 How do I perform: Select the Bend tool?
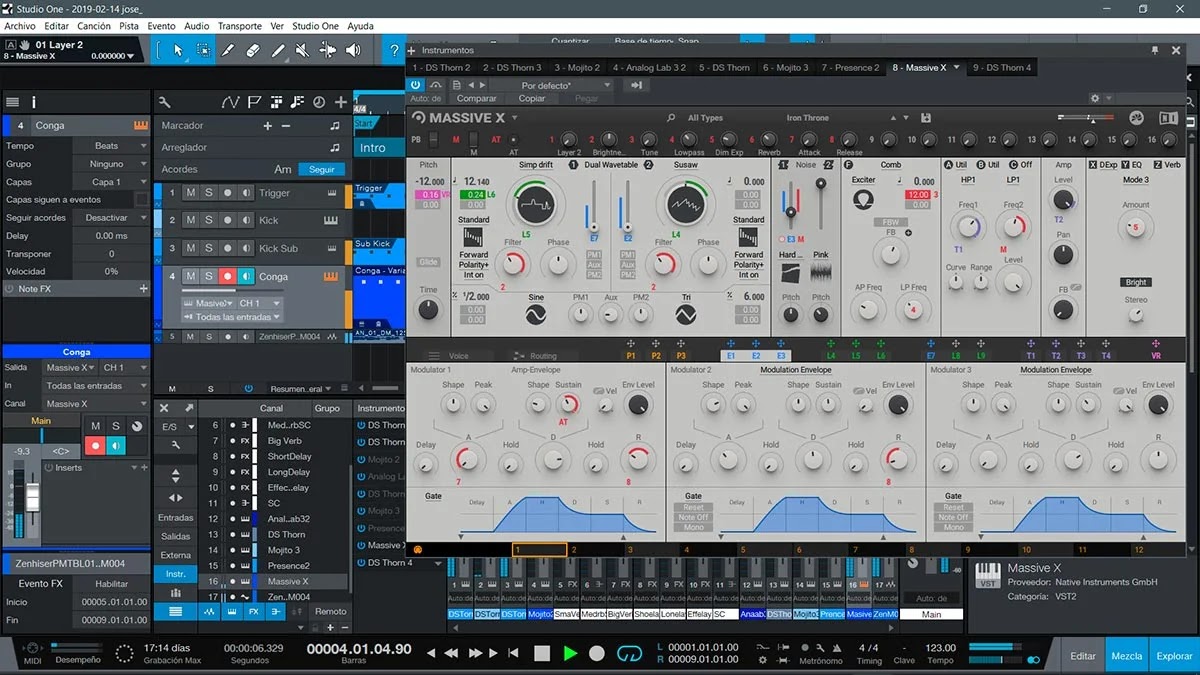click(327, 49)
